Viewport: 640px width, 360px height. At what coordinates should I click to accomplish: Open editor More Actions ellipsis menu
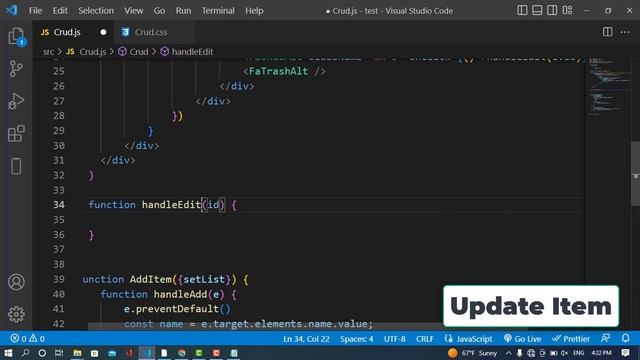[x=625, y=32]
